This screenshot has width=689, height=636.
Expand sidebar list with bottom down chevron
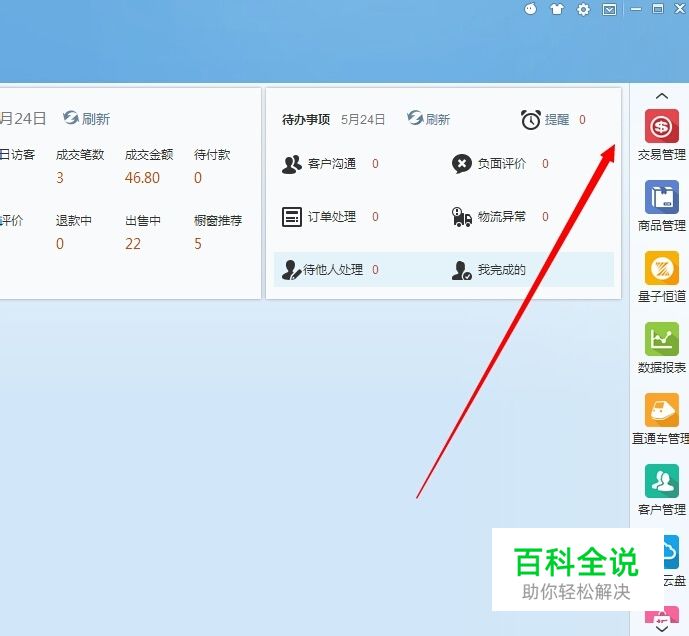tap(662, 629)
